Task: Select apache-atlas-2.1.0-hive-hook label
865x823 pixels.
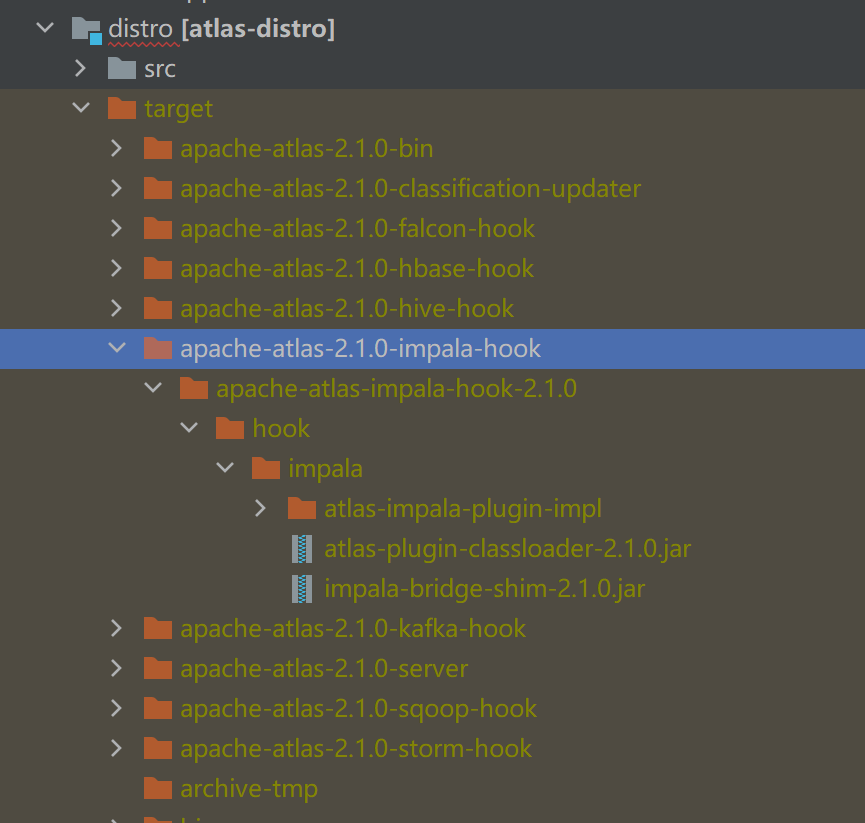Action: click(347, 309)
